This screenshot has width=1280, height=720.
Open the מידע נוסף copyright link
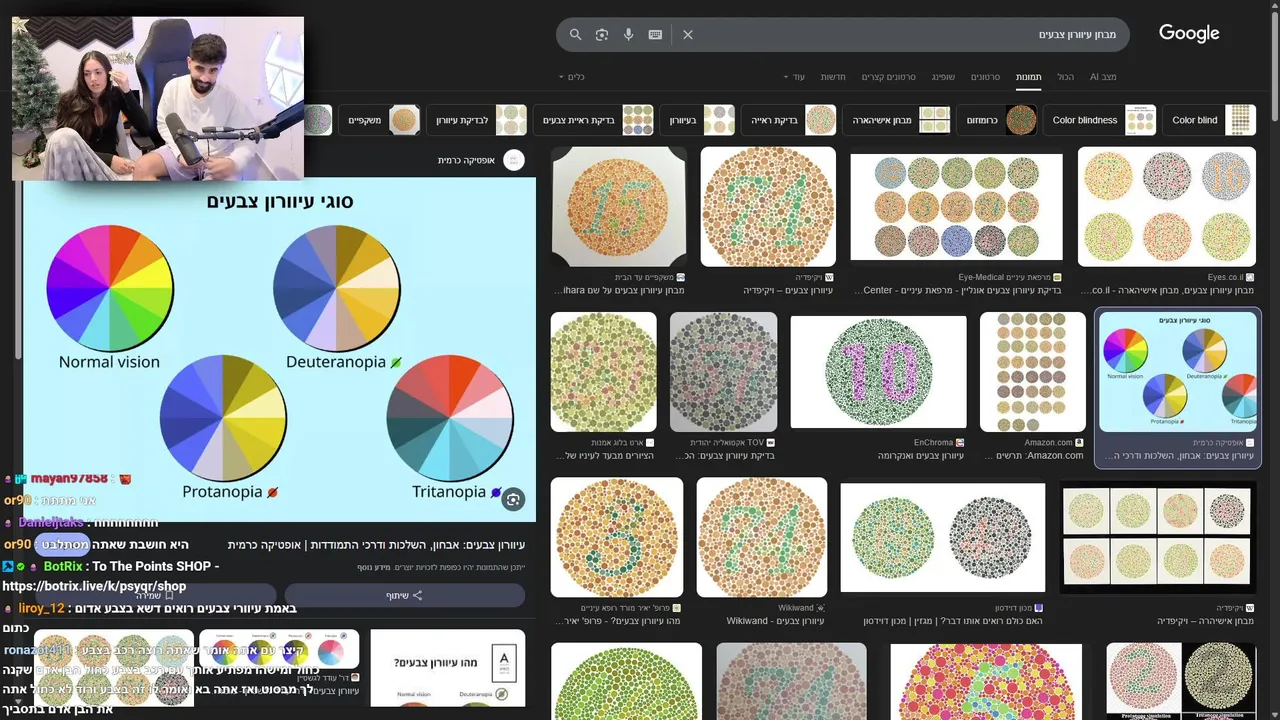(x=373, y=567)
